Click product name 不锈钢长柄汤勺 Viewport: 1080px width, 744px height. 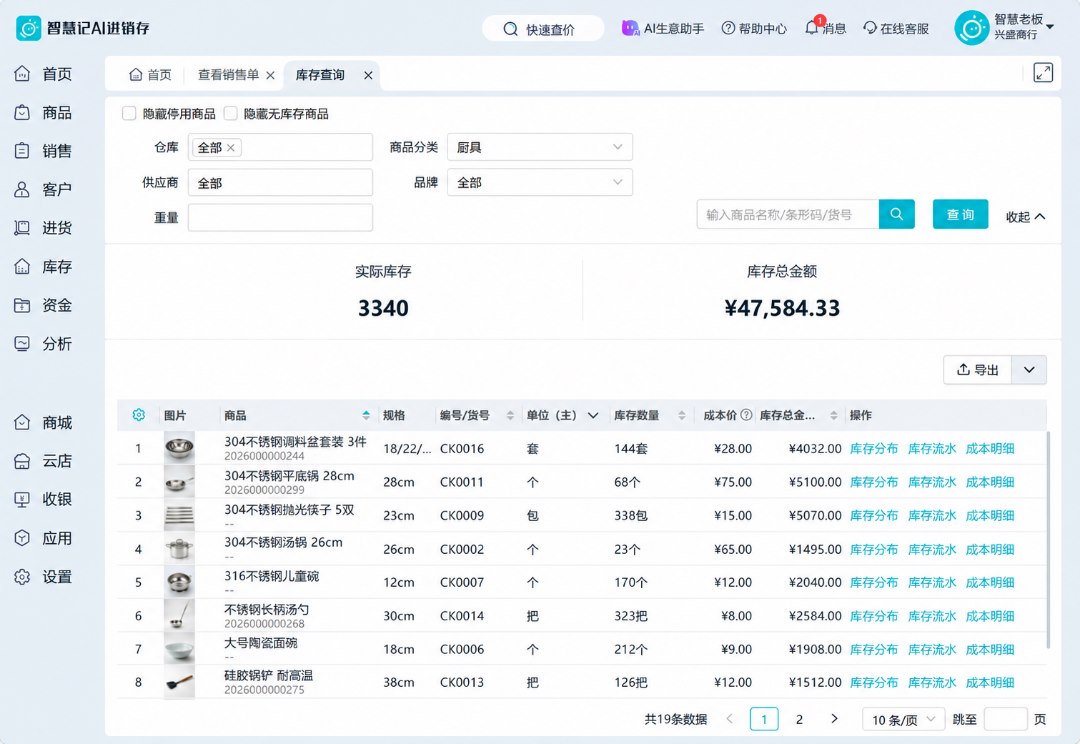(x=267, y=609)
